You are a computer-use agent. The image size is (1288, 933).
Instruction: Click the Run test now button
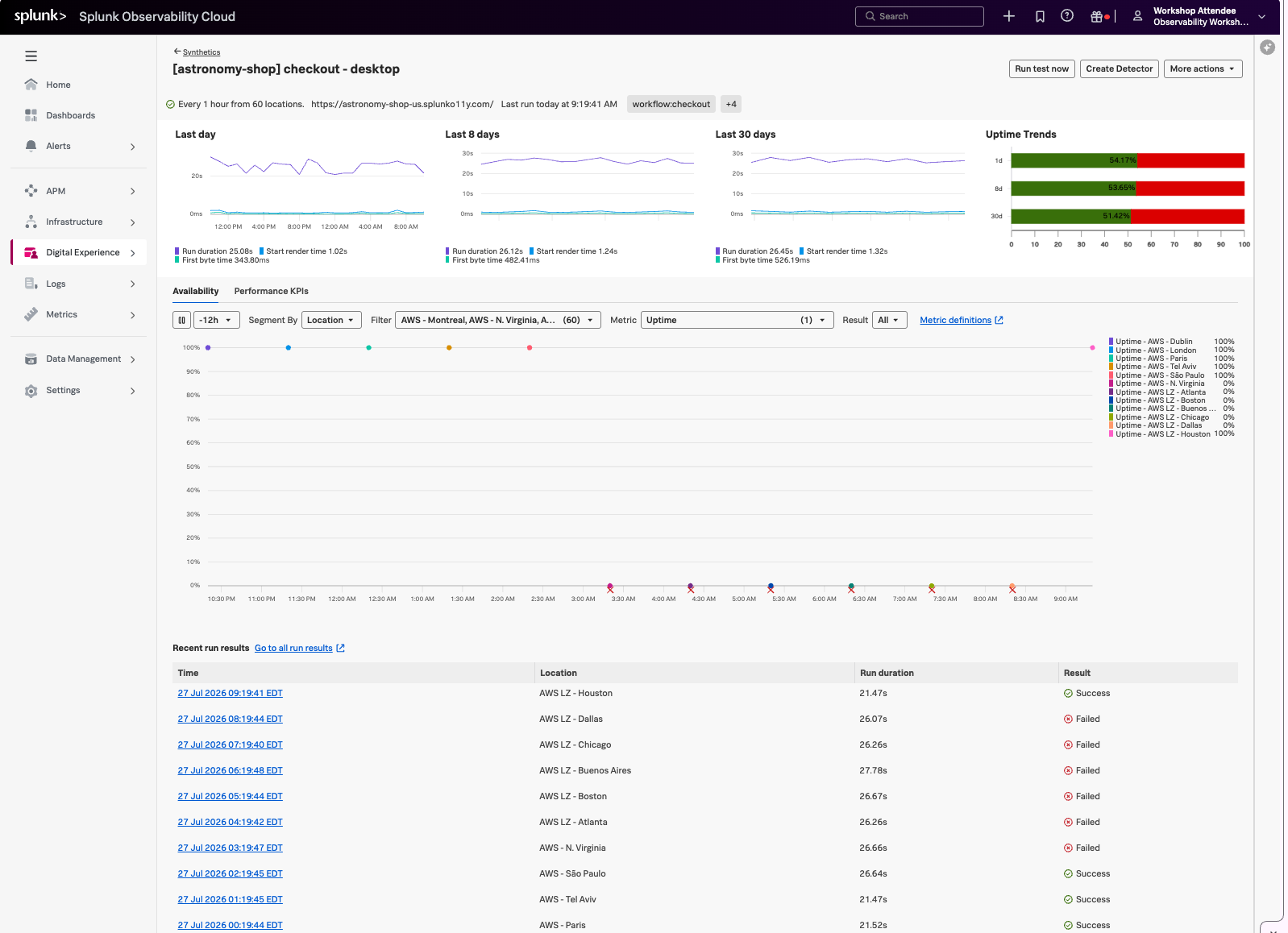(x=1041, y=68)
